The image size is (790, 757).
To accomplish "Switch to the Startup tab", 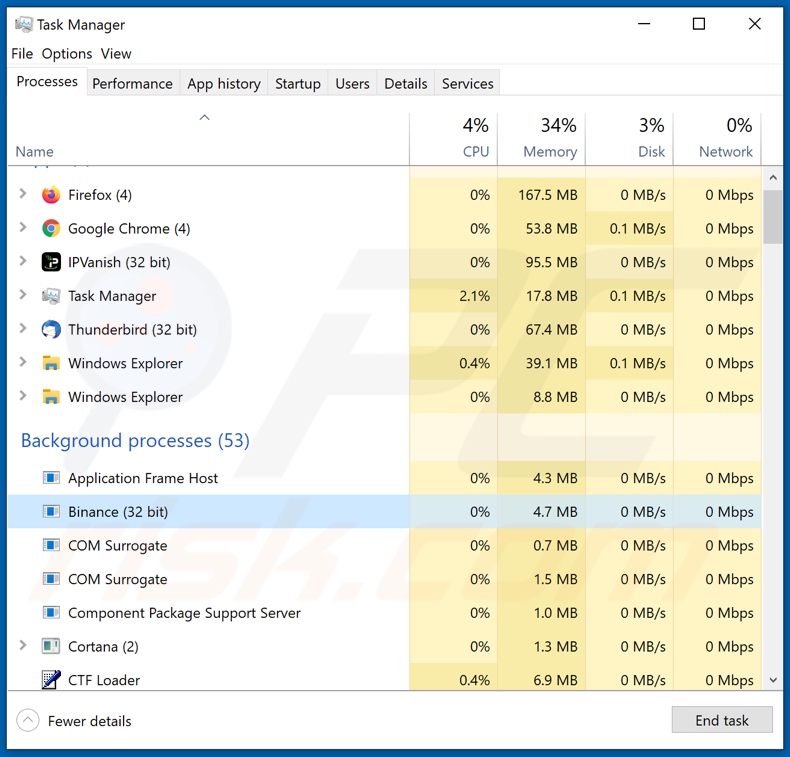I will 298,84.
